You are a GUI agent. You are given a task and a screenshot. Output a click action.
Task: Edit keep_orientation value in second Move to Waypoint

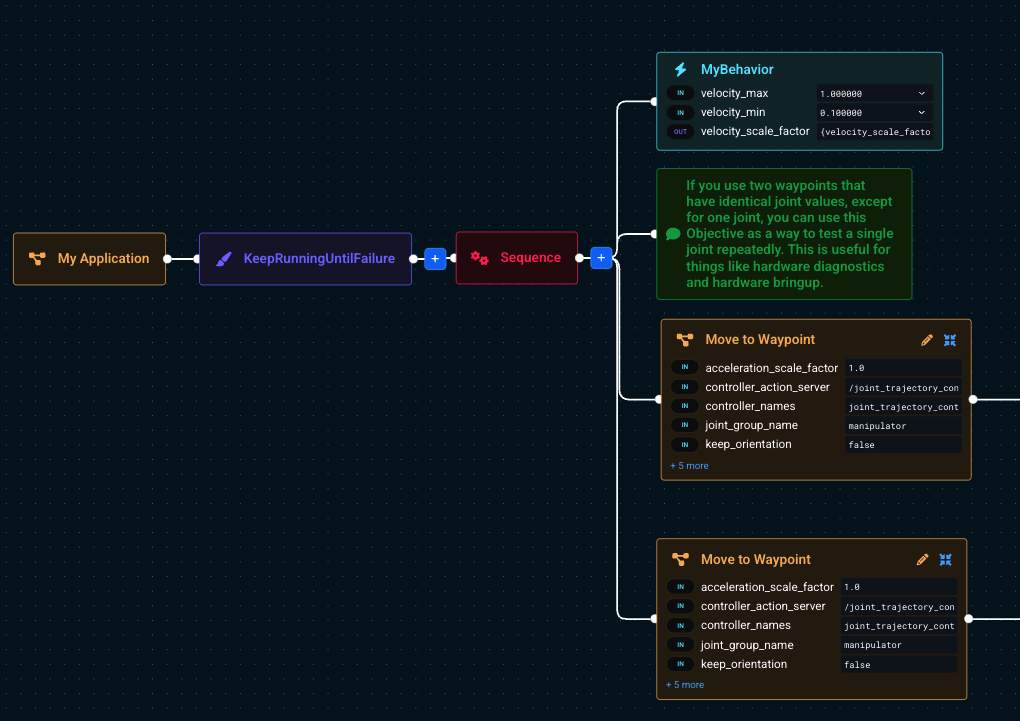click(x=898, y=664)
